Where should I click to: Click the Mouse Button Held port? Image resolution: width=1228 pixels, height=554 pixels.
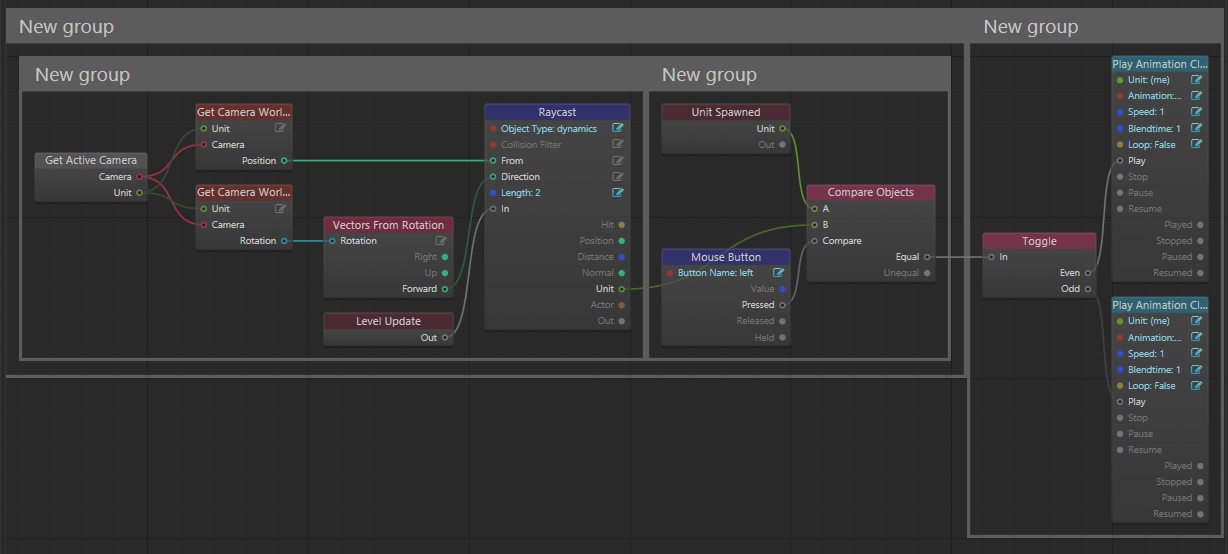[x=782, y=337]
